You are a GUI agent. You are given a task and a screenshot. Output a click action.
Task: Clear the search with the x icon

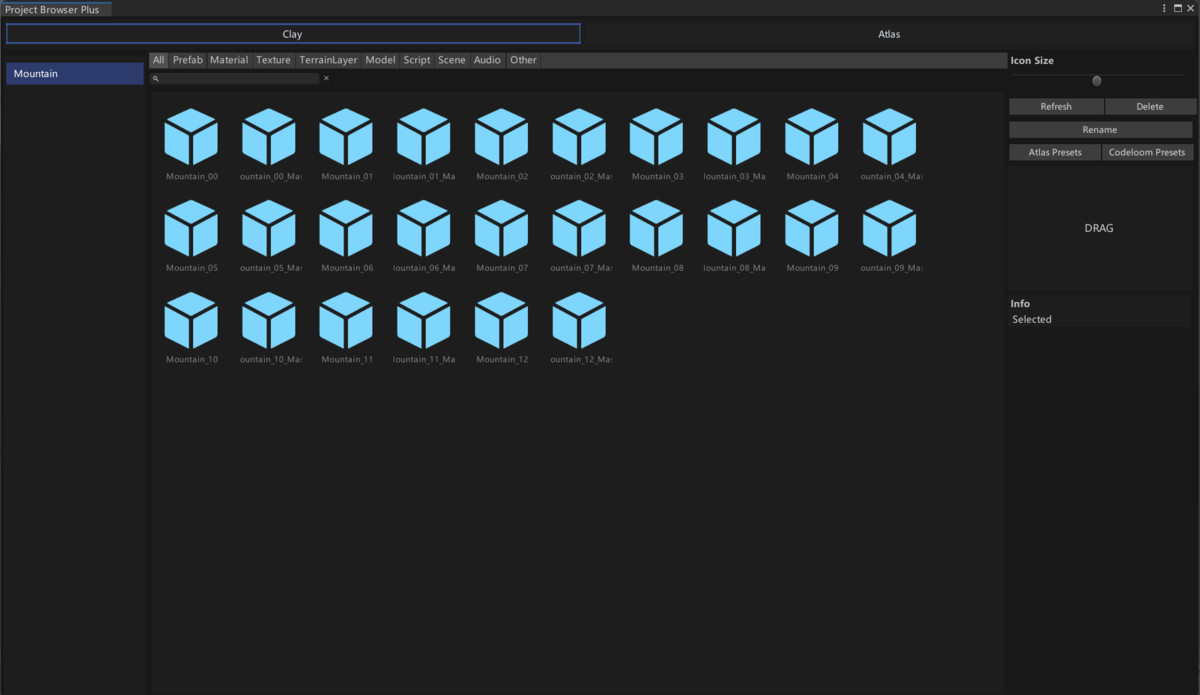pyautogui.click(x=326, y=77)
